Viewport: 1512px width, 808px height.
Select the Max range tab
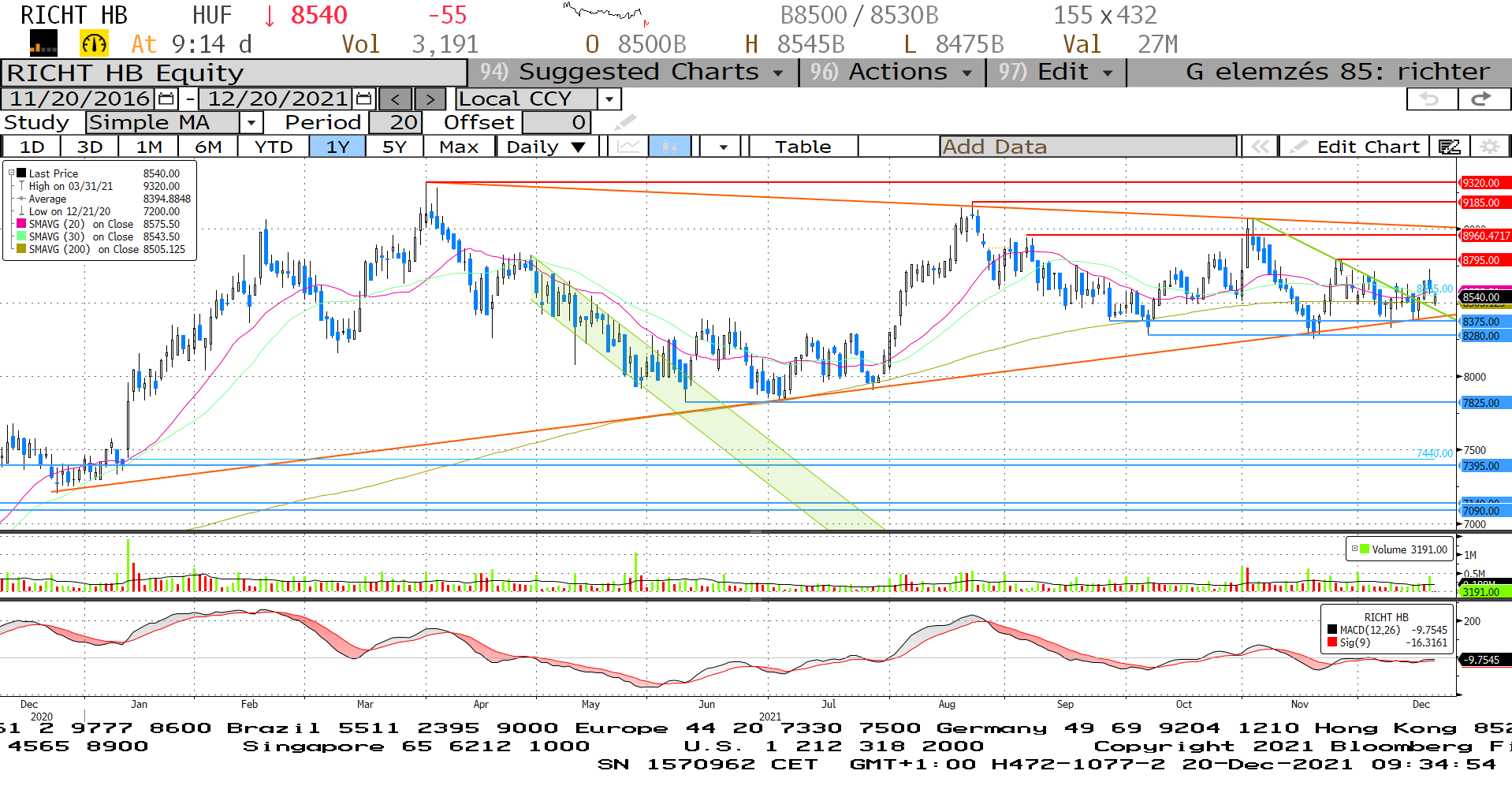coord(459,147)
